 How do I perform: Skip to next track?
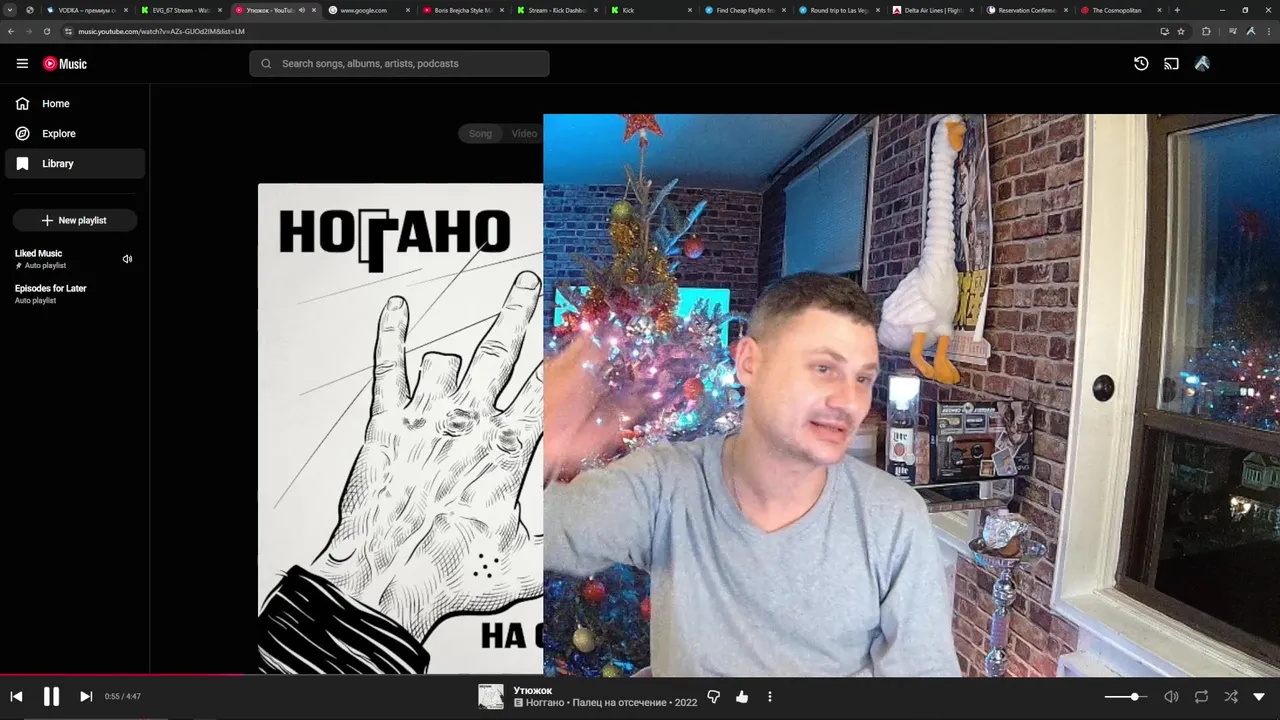pos(86,696)
